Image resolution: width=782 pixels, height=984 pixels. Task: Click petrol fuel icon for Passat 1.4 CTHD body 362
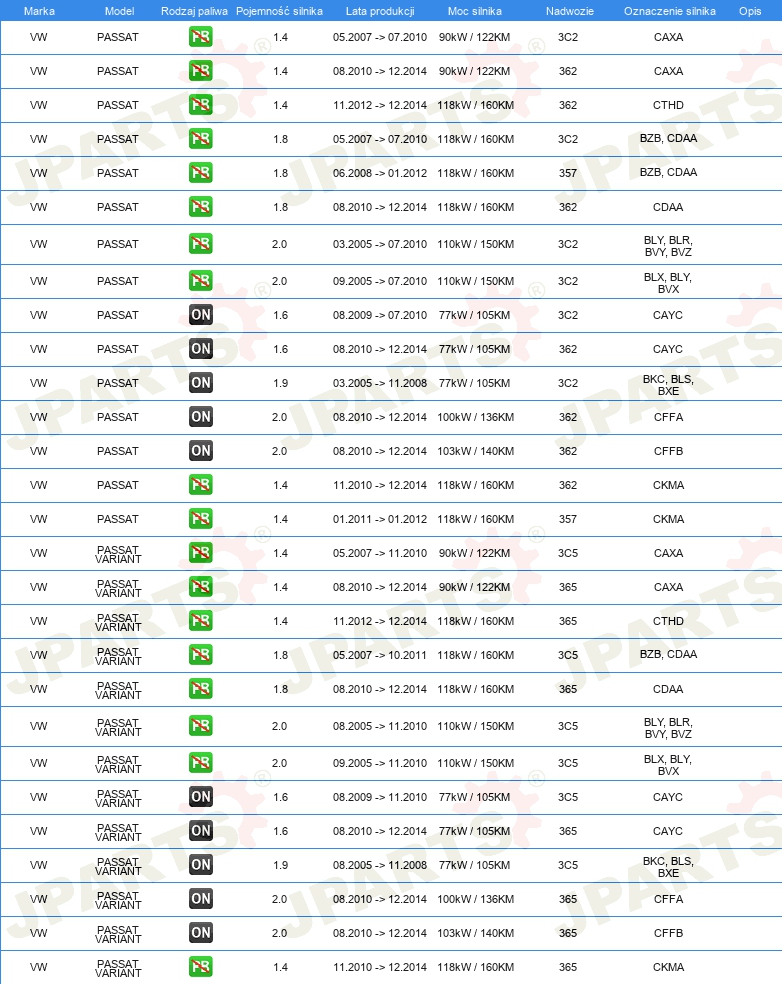201,105
